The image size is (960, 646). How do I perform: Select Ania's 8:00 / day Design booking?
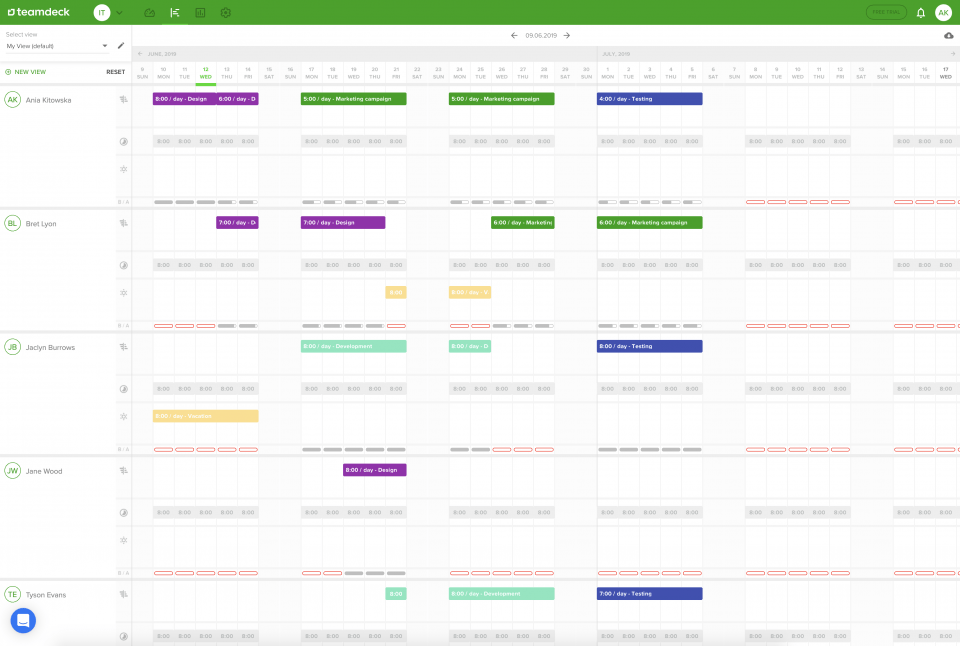pos(184,99)
